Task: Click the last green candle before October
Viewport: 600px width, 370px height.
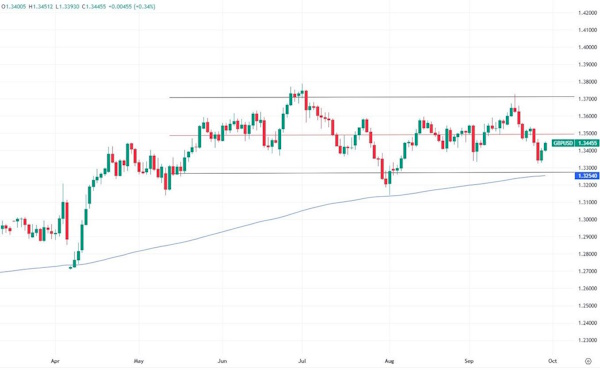Action: click(x=545, y=146)
